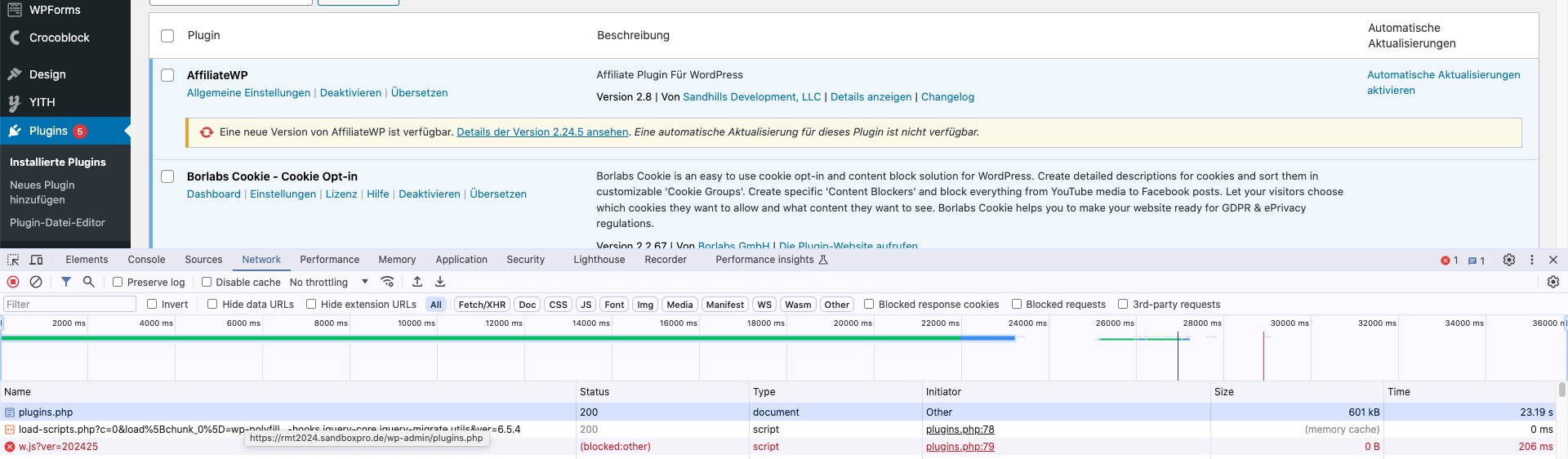This screenshot has width=1568, height=459.
Task: Open the Security tab
Action: coord(525,260)
